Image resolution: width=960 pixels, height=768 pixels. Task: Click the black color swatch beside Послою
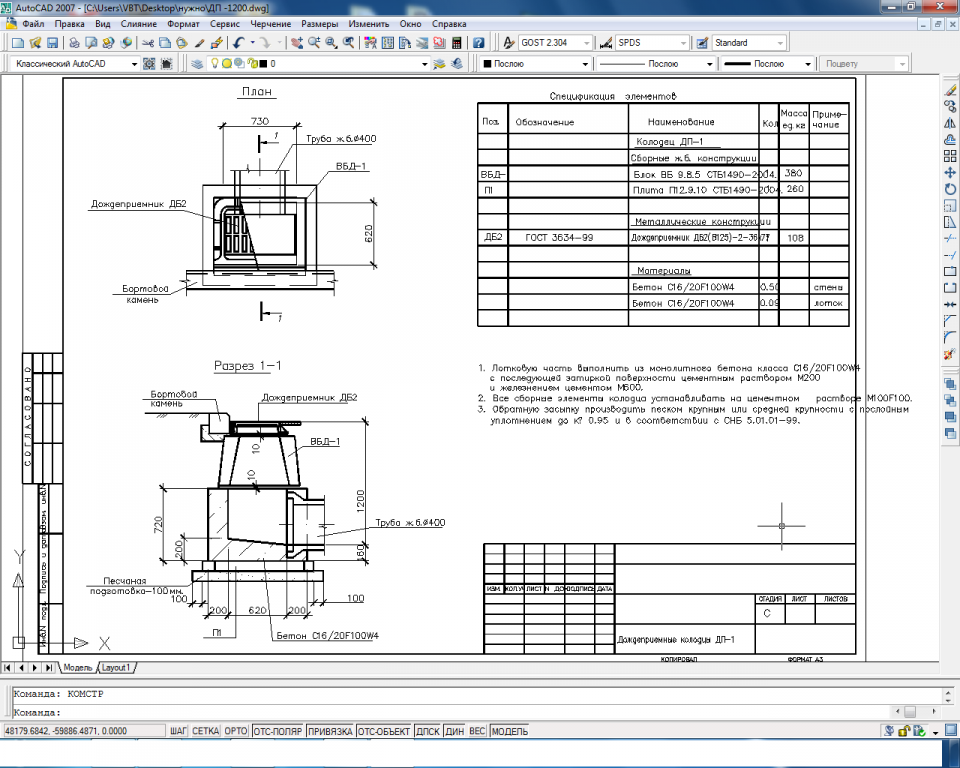click(x=488, y=64)
